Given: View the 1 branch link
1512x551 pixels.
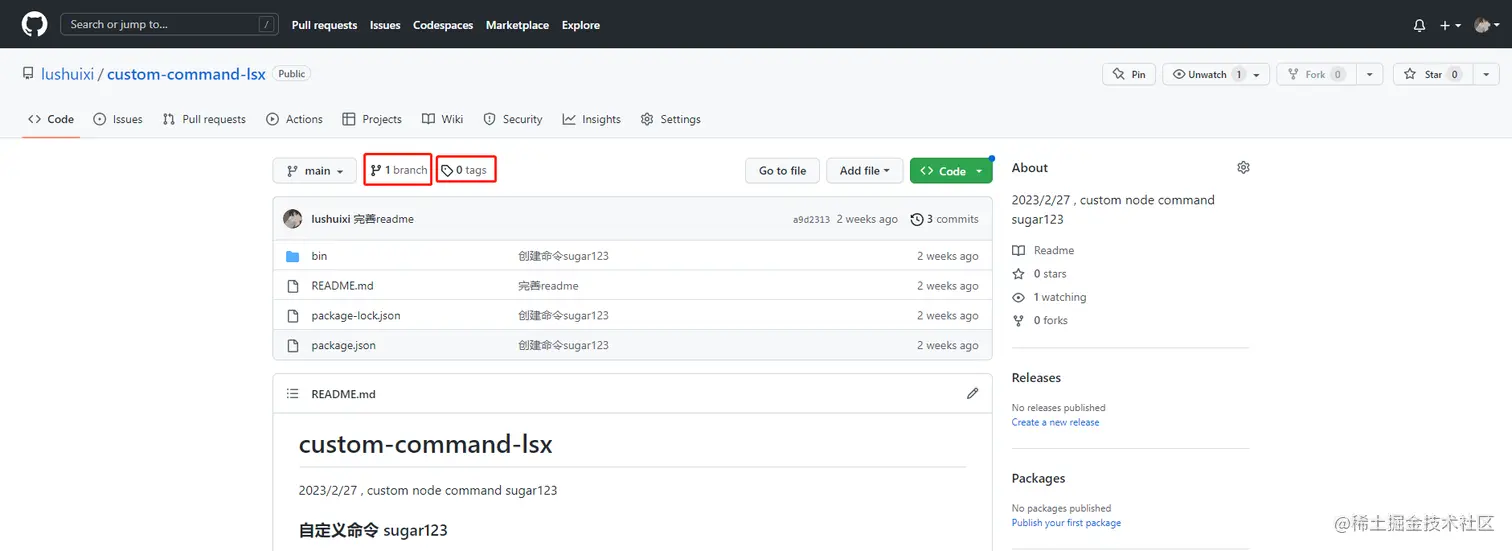Looking at the screenshot, I should (x=398, y=170).
